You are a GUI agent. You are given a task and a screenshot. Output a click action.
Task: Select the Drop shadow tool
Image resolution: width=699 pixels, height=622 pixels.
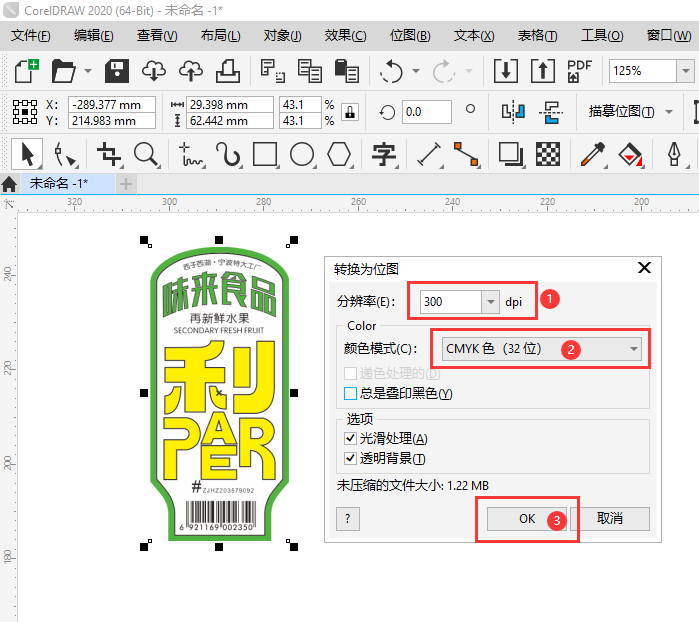click(x=511, y=155)
